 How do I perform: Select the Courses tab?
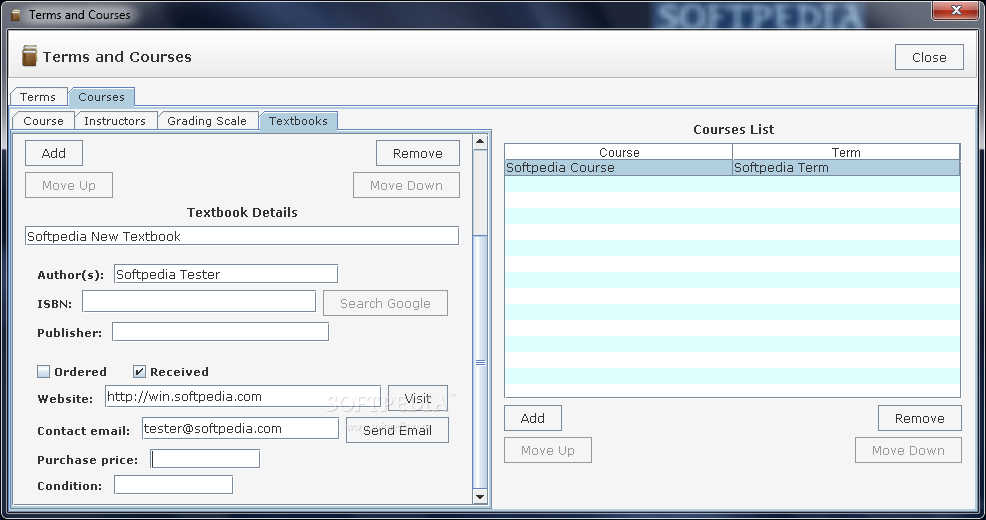101,97
